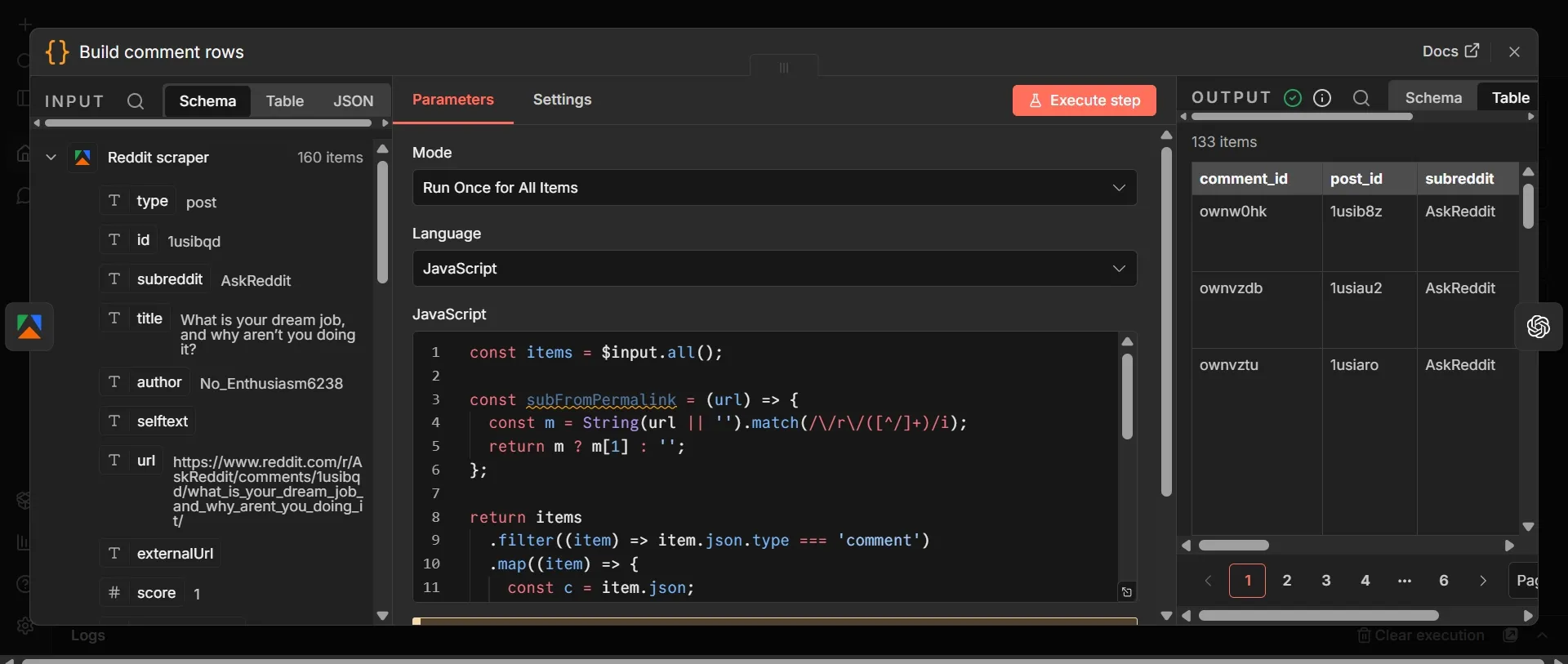Open the Mode dropdown
1568x664 pixels.
click(x=774, y=188)
